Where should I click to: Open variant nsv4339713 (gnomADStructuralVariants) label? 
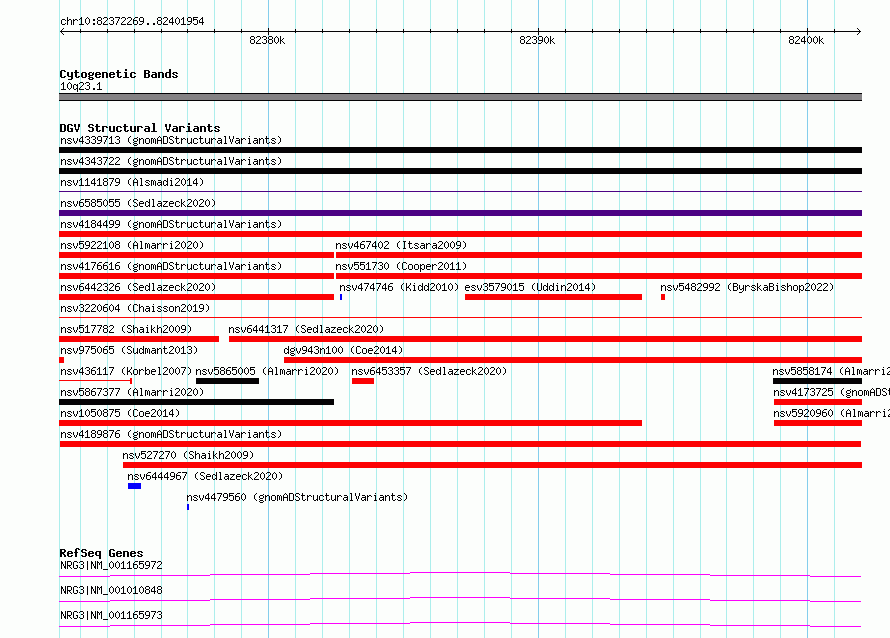point(171,140)
